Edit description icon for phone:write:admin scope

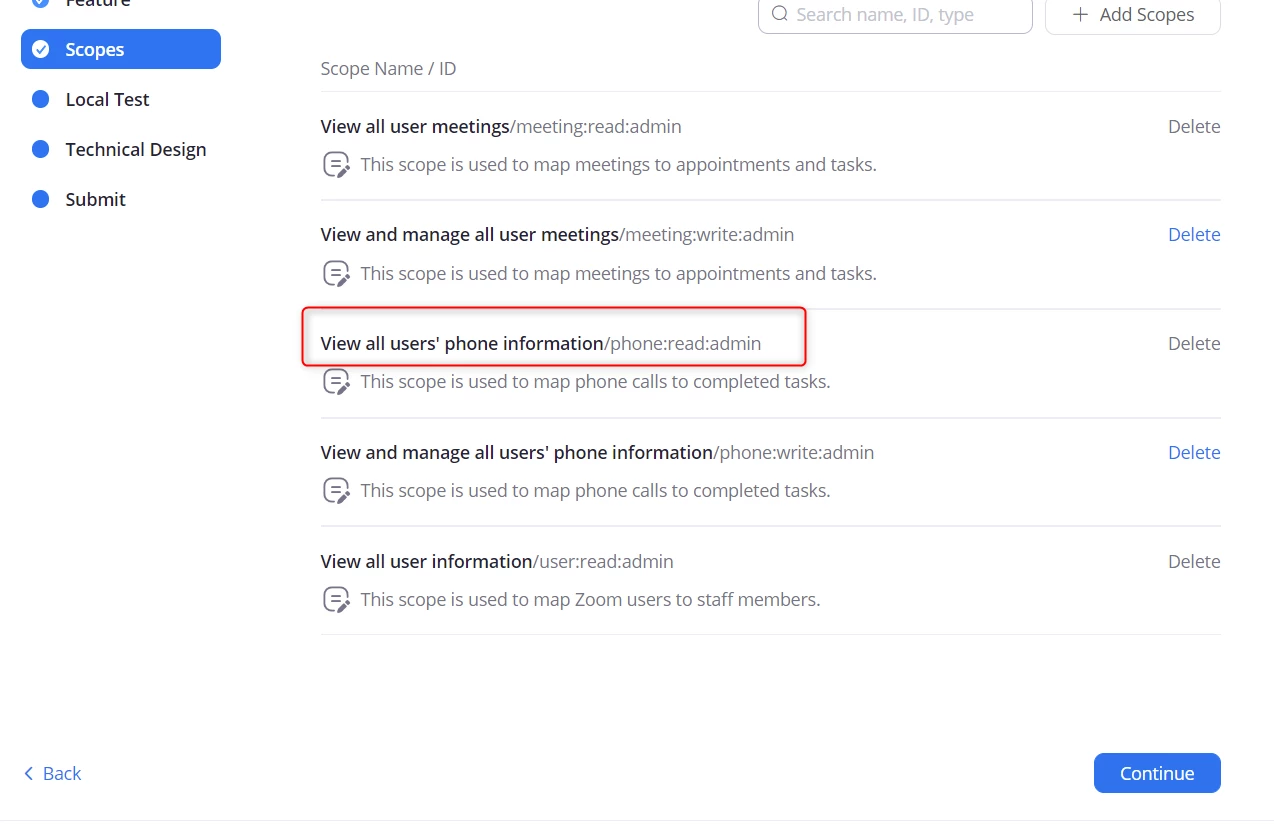(x=337, y=491)
